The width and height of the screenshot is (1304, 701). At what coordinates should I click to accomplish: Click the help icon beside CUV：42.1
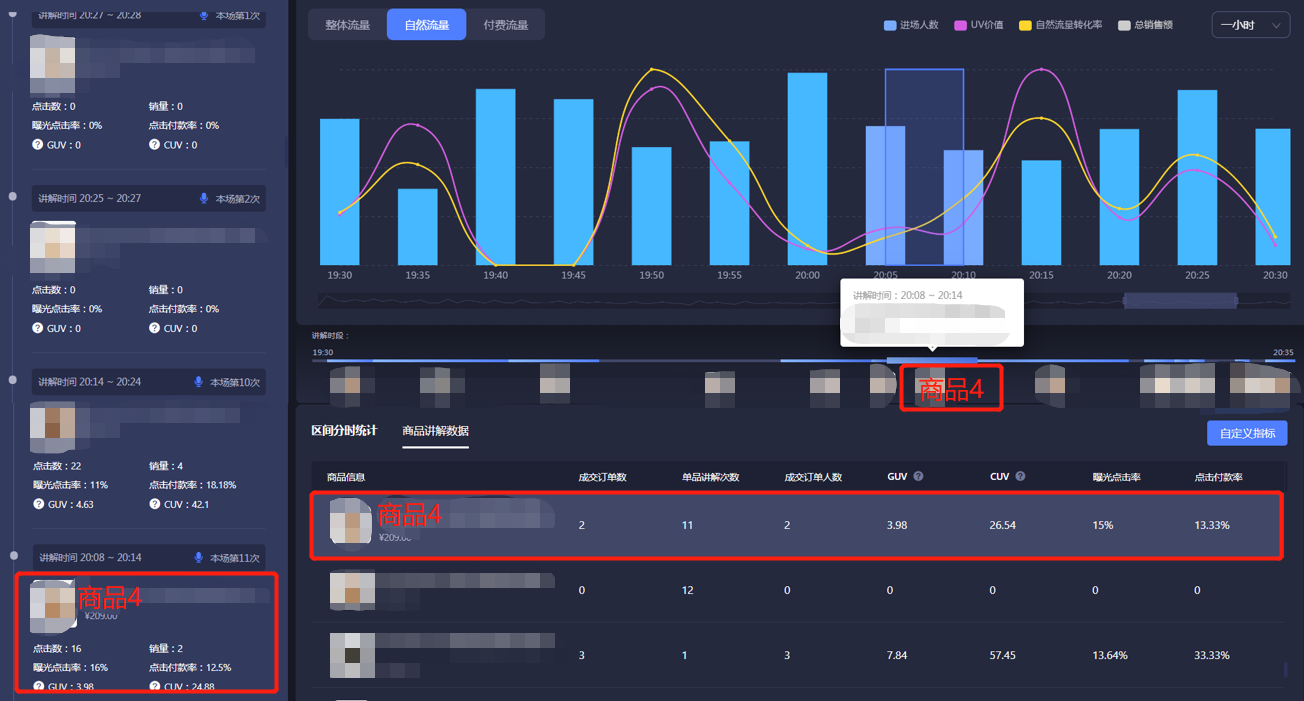[154, 504]
